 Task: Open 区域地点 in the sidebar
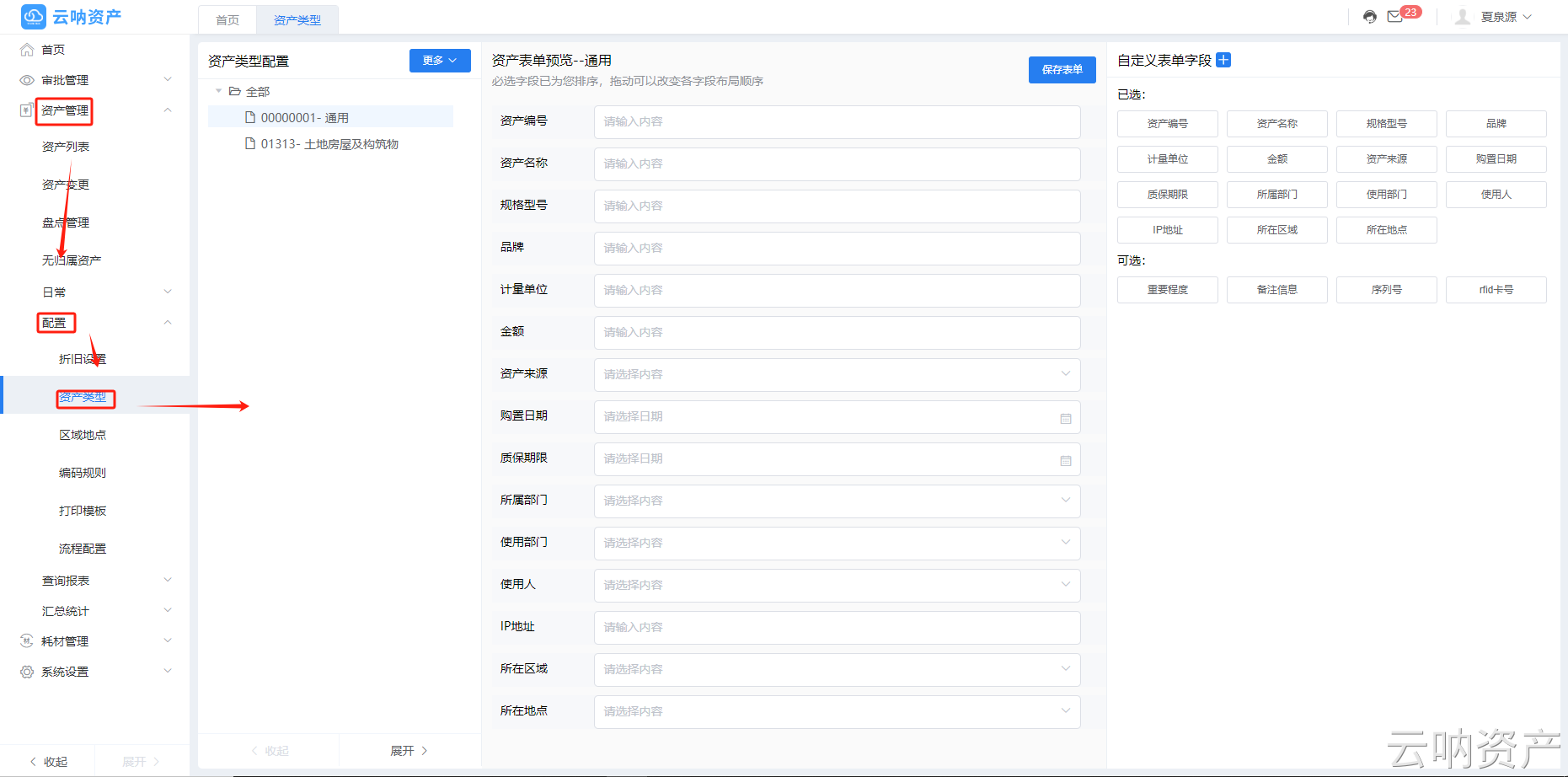pos(83,435)
